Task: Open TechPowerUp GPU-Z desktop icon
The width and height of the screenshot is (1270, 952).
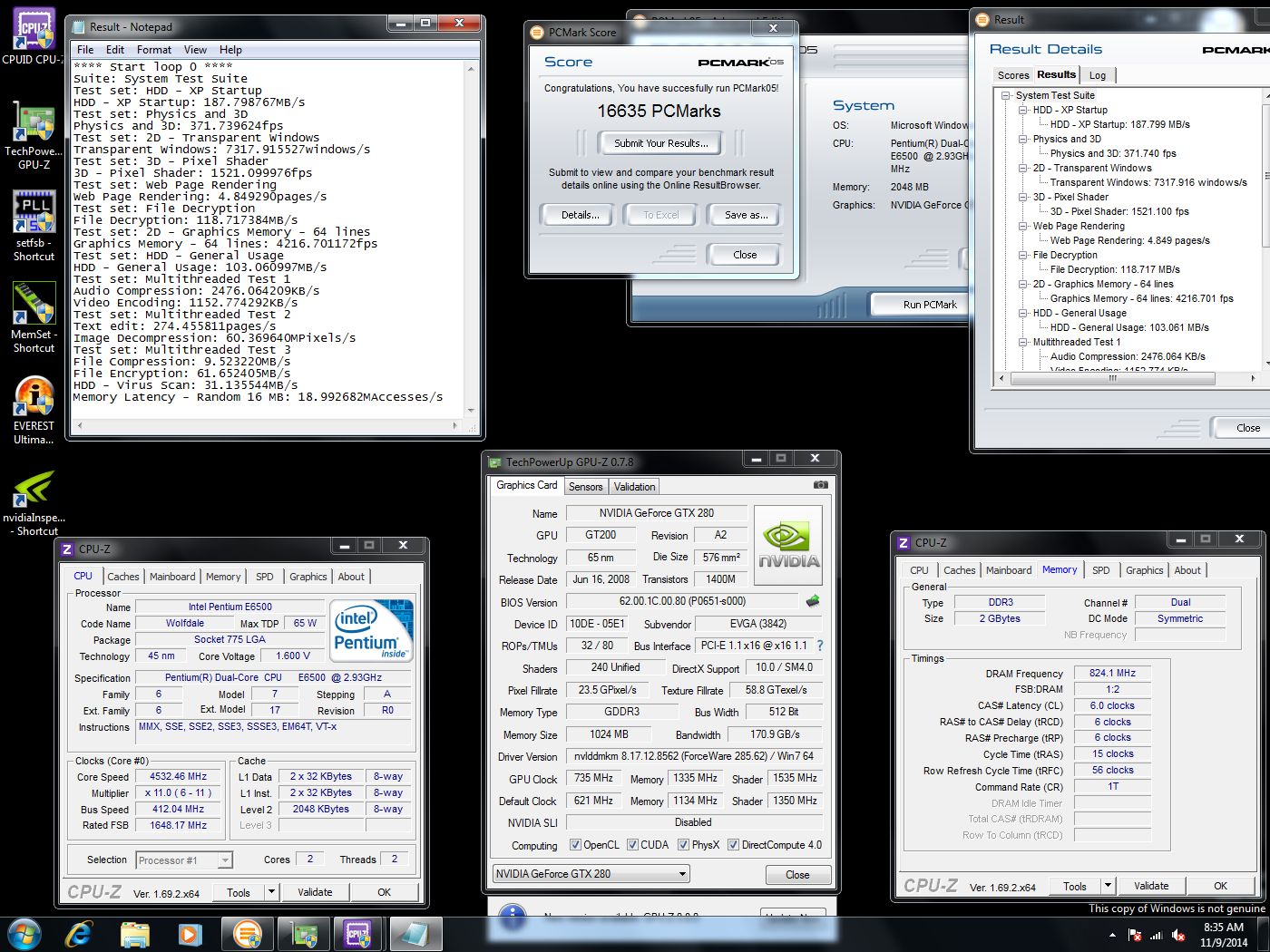Action: point(34,121)
